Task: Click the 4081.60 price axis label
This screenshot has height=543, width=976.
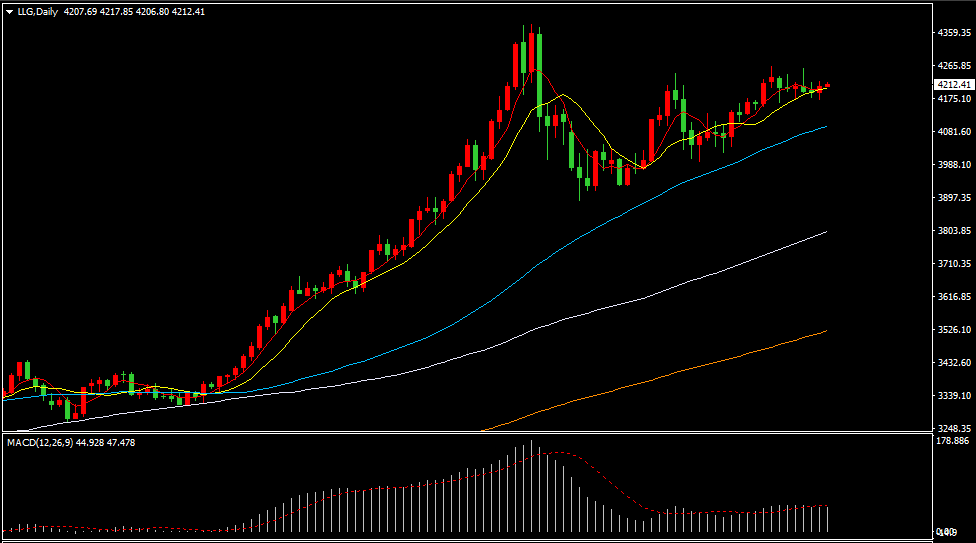Action: click(x=952, y=132)
